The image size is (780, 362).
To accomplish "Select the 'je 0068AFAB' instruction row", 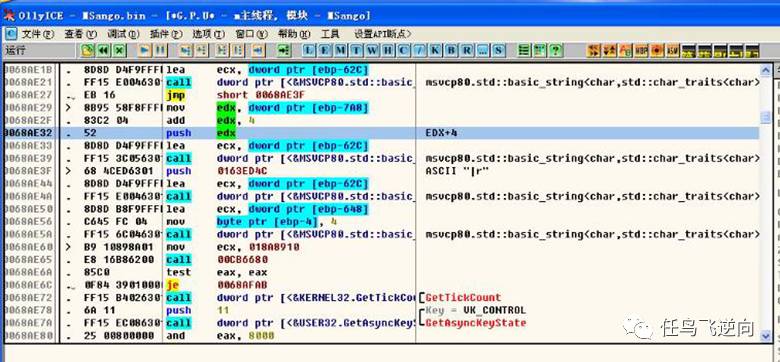I will 382,285.
